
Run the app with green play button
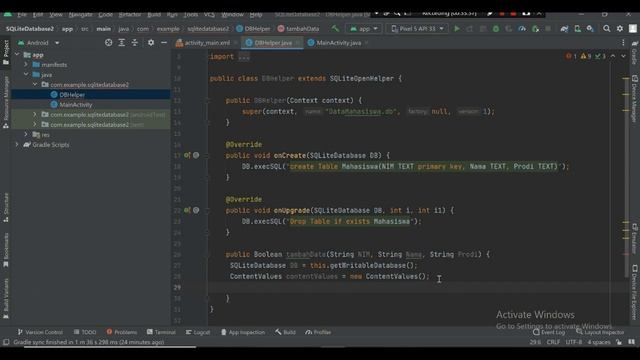[457, 29]
